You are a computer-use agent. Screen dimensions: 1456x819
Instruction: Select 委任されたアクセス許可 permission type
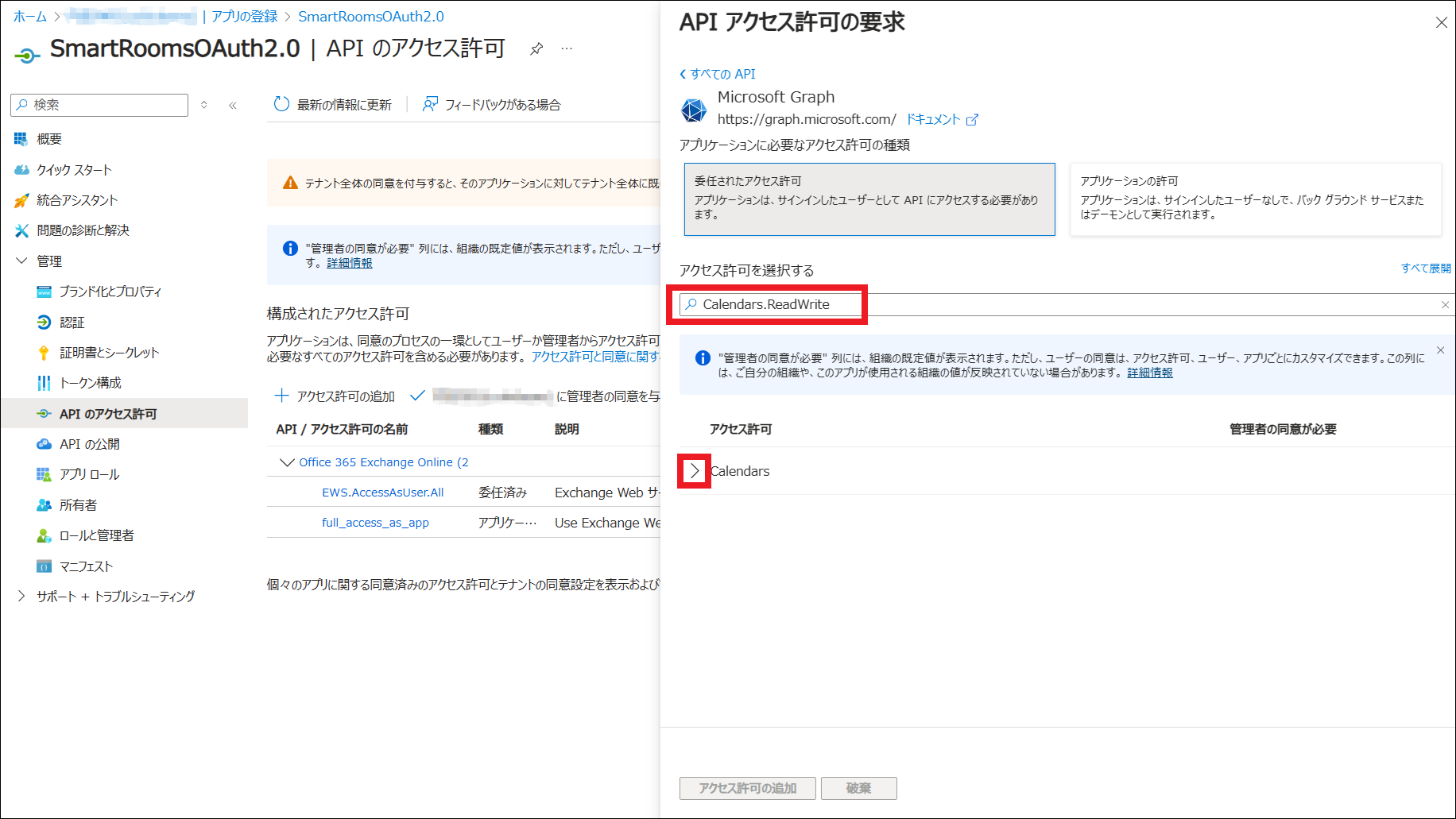869,199
